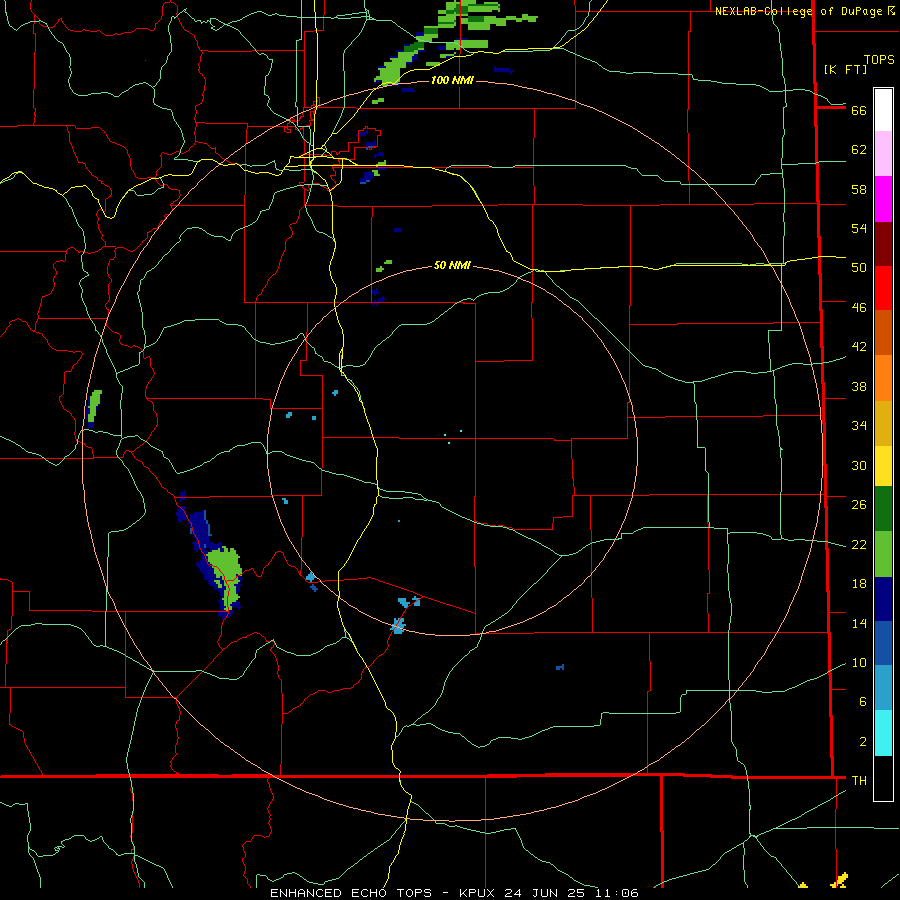Image resolution: width=900 pixels, height=900 pixels.
Task: Click the TH threshold label on the legend
Action: pyautogui.click(x=859, y=781)
